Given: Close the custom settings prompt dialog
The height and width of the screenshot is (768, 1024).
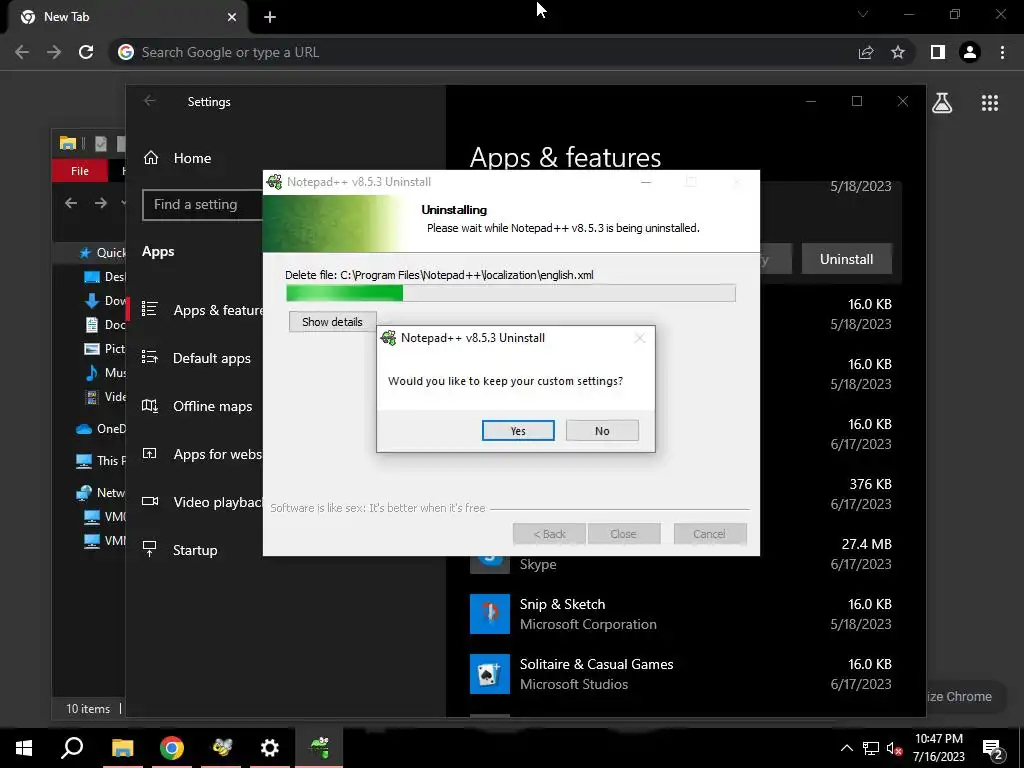Looking at the screenshot, I should 639,338.
